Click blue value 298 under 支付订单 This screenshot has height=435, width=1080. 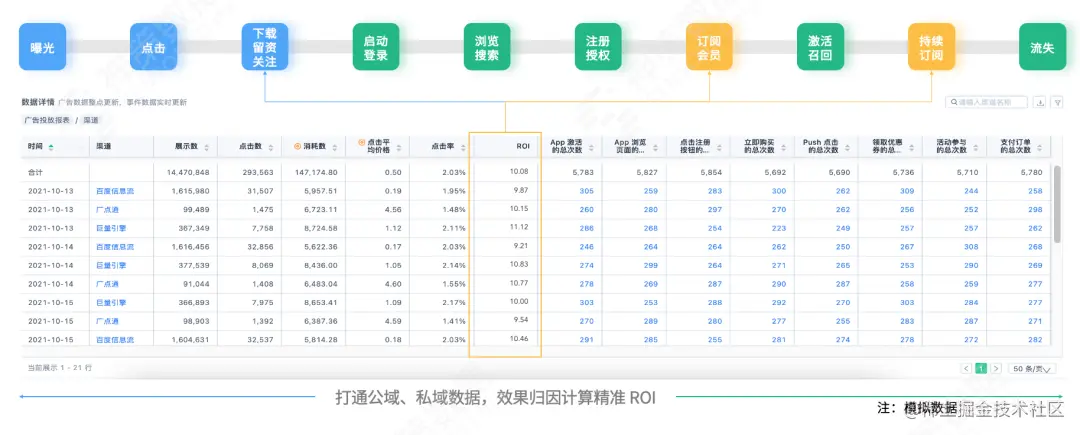coord(1035,209)
